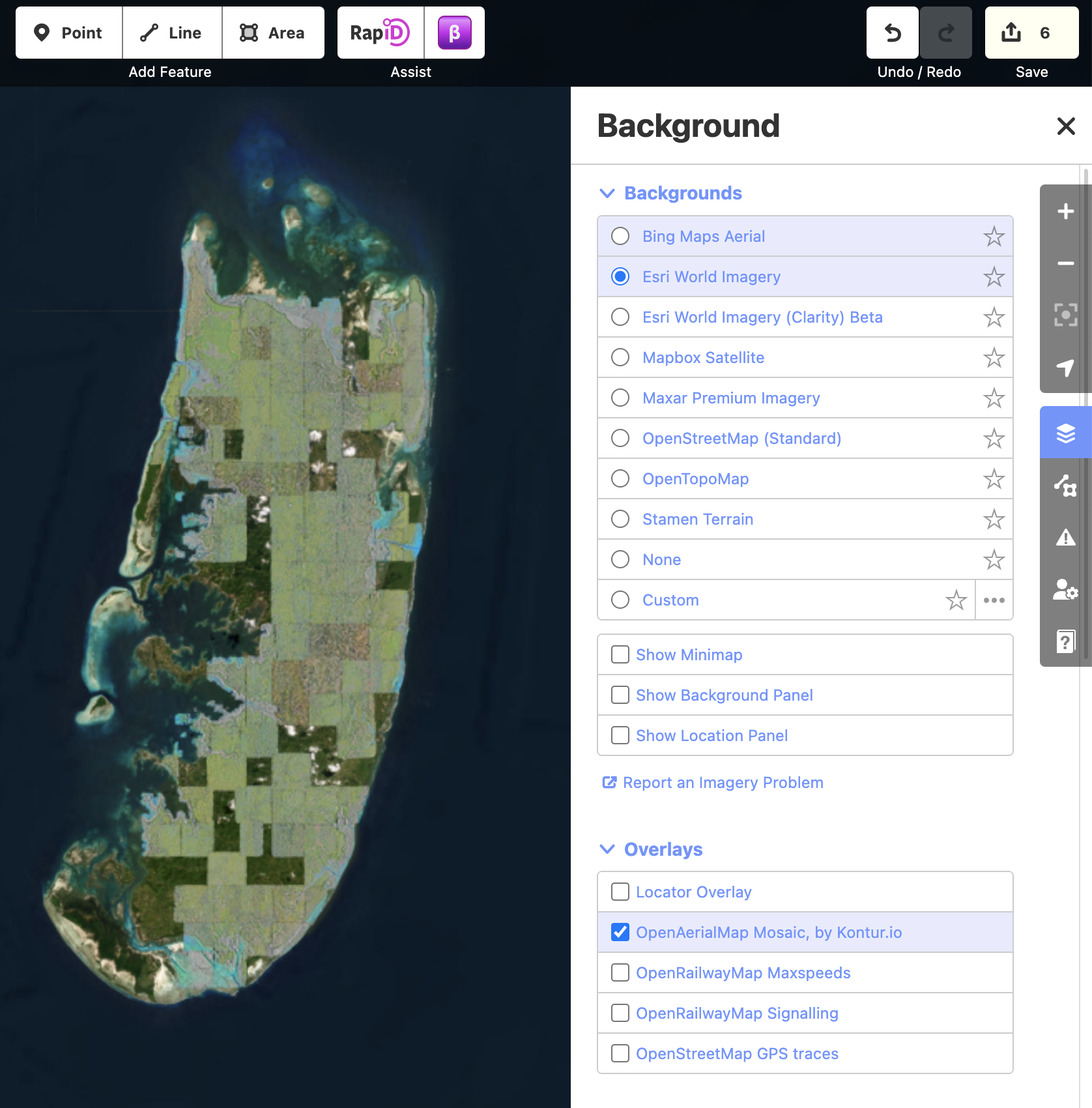The image size is (1092, 1108).
Task: Select Esri World Imagery (Clarity) Beta
Action: (805, 317)
